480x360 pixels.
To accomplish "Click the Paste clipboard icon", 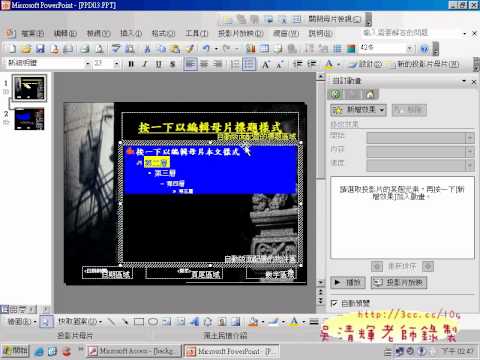I will coord(175,49).
